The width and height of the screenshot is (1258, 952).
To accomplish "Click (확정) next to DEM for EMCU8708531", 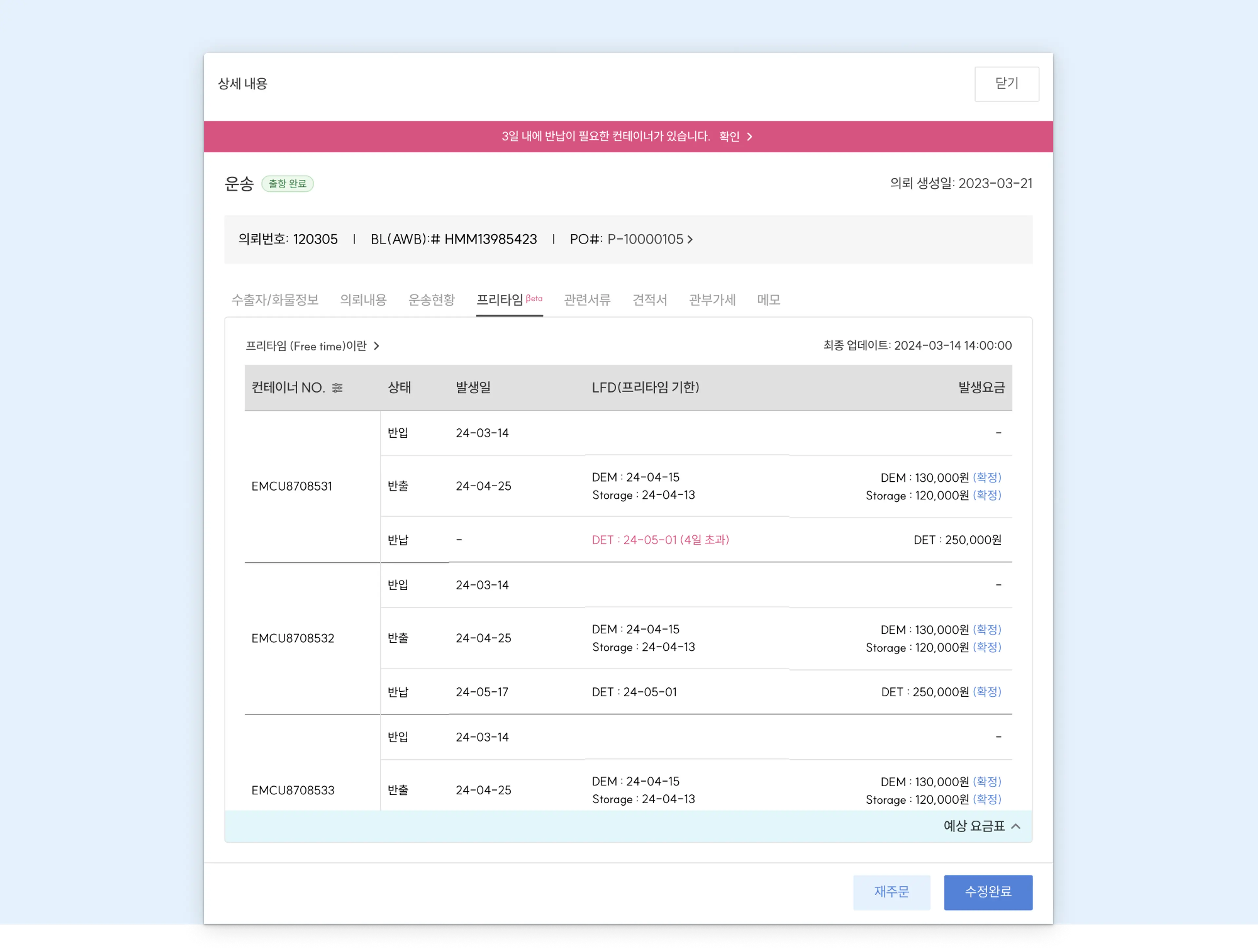I will pos(987,477).
